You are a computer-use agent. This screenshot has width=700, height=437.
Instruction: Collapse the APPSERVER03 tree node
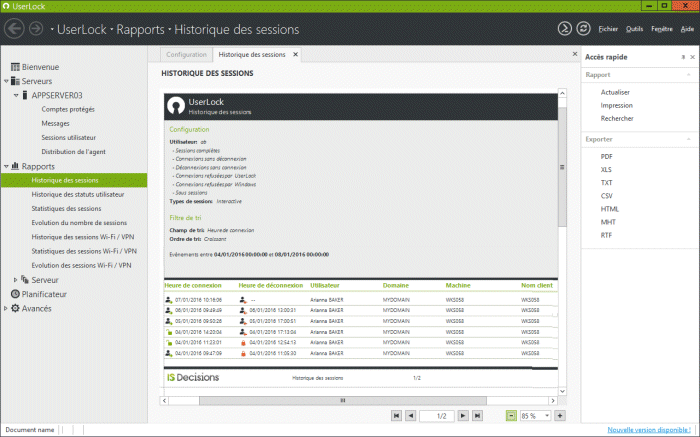coord(16,96)
